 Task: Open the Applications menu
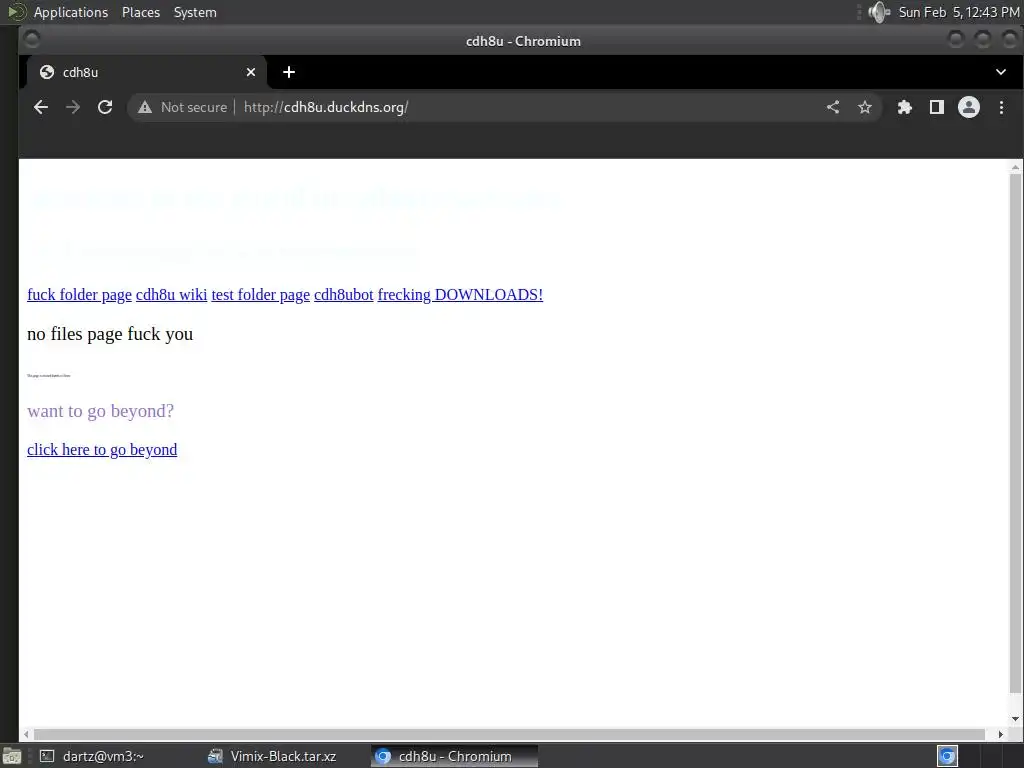(71, 12)
